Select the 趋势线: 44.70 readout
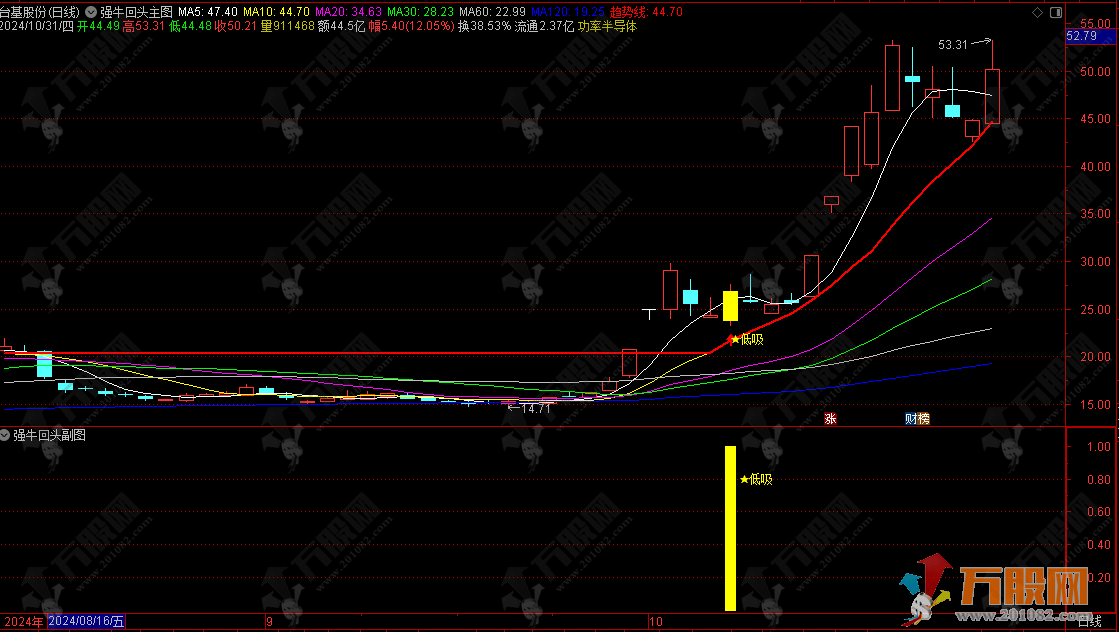 [x=646, y=12]
